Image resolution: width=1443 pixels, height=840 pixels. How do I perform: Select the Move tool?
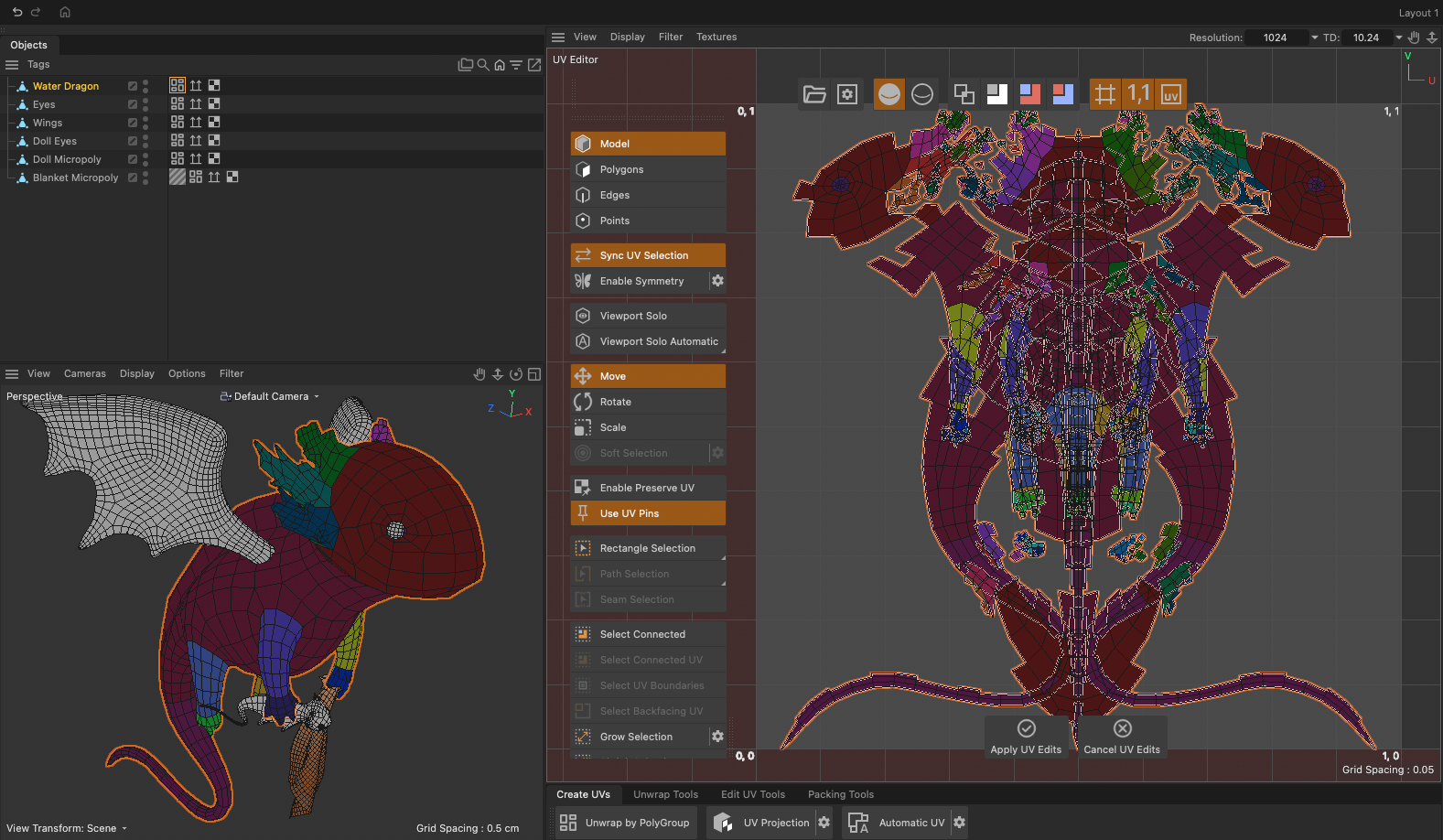tap(648, 376)
